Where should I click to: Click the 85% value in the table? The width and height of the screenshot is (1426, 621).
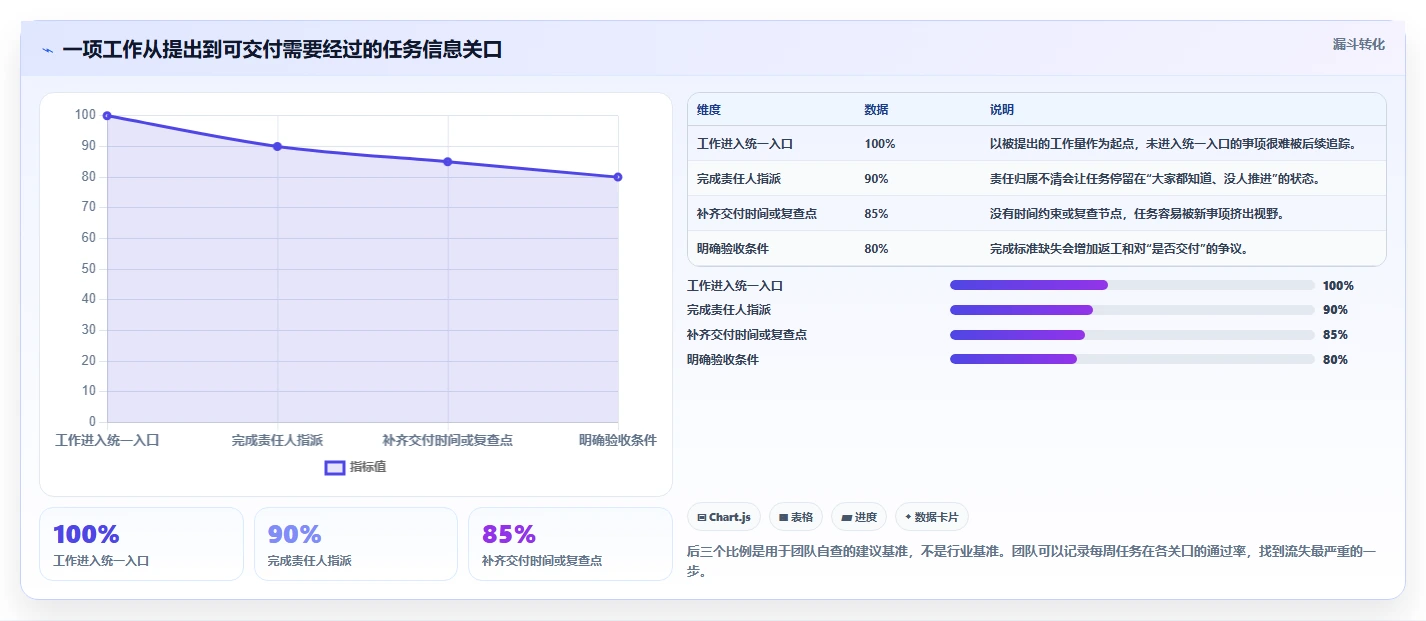[876, 214]
